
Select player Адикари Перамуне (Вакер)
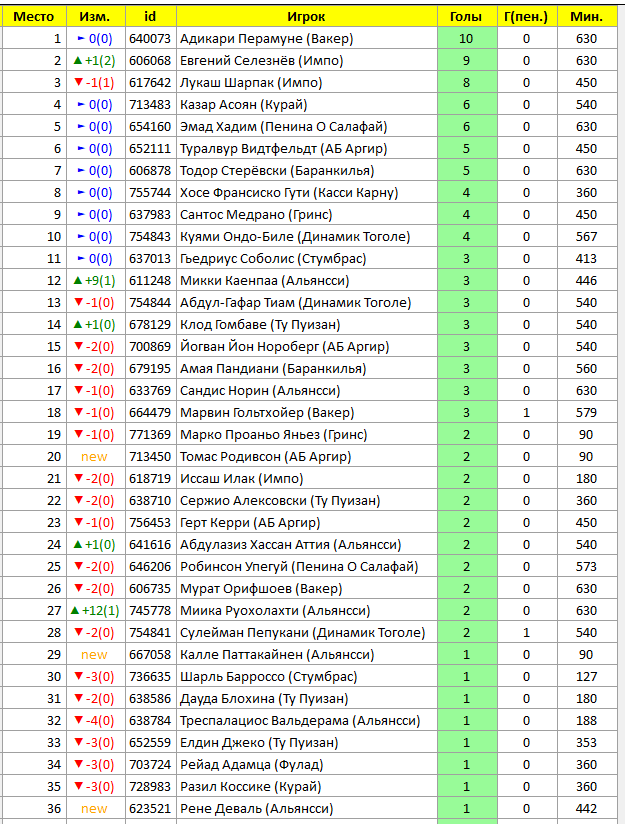267,39
